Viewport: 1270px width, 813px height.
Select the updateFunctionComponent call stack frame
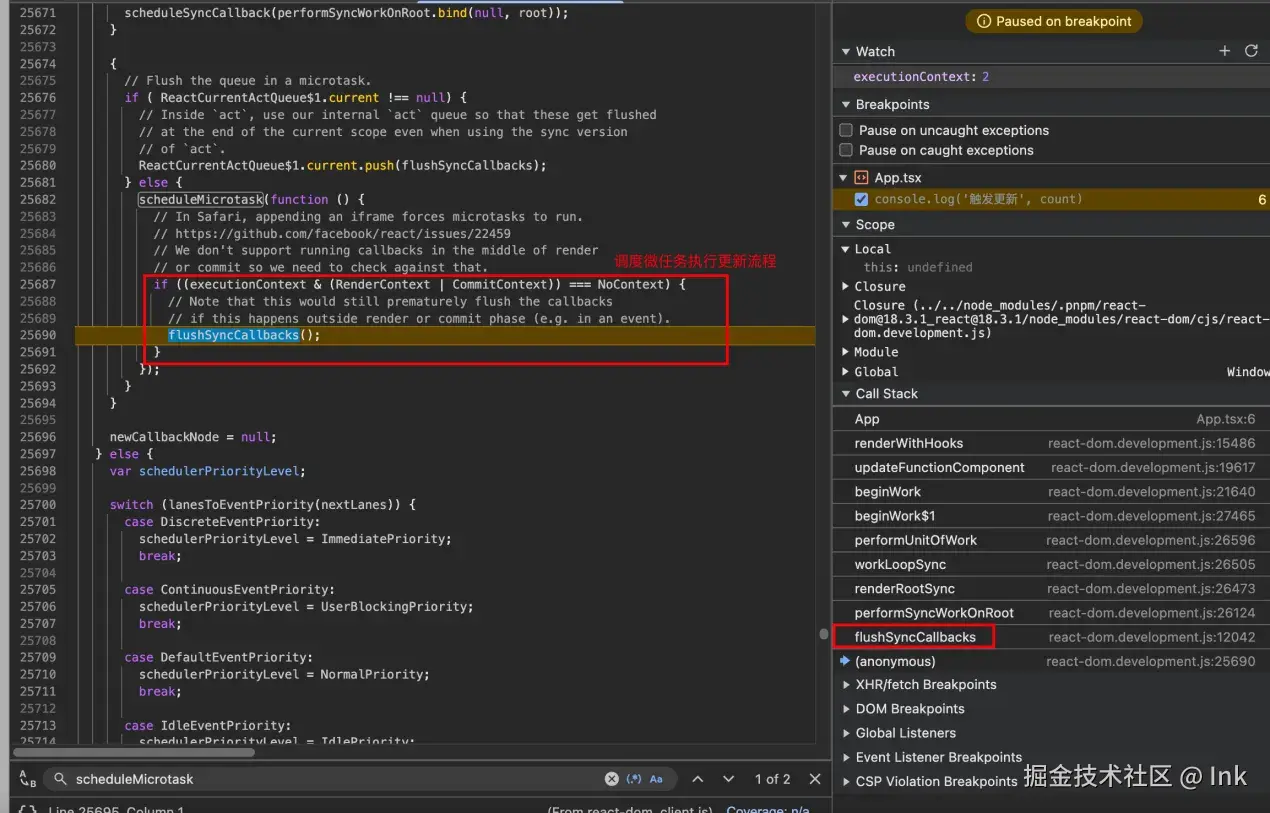click(1051, 467)
